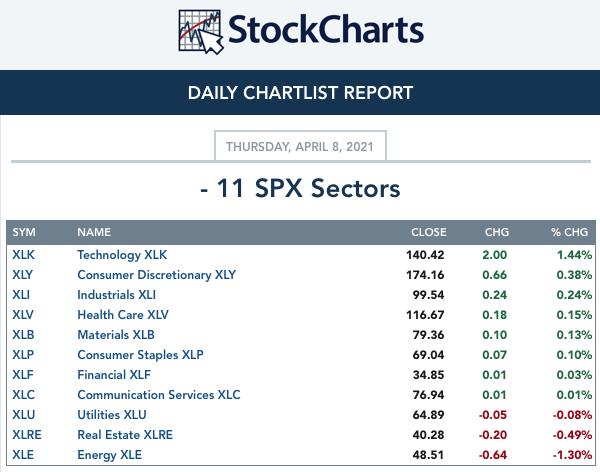This screenshot has width=600, height=472.
Task: Select the XLY symbol link
Action: (23, 274)
